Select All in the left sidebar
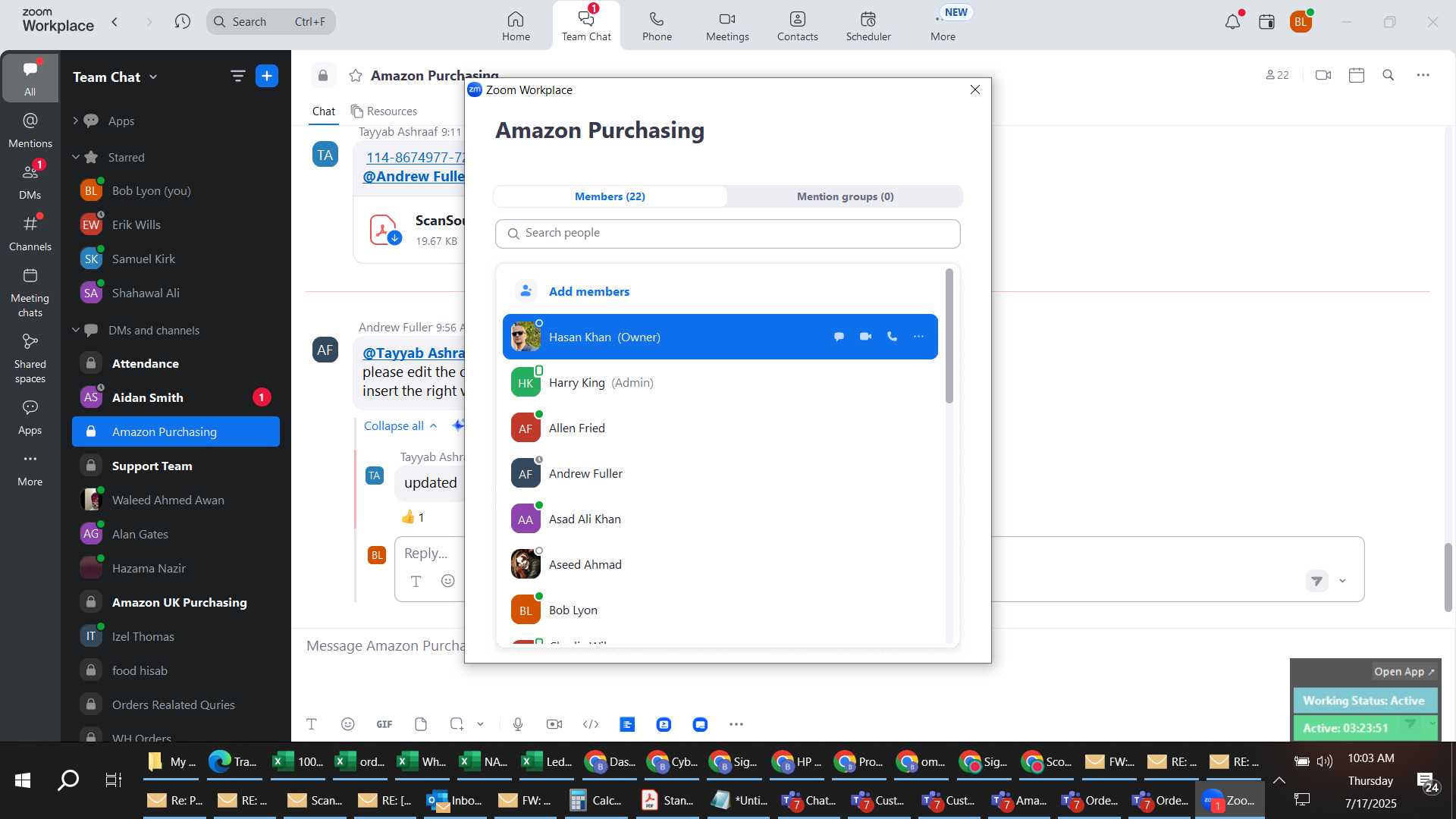The height and width of the screenshot is (819, 1456). click(x=30, y=77)
